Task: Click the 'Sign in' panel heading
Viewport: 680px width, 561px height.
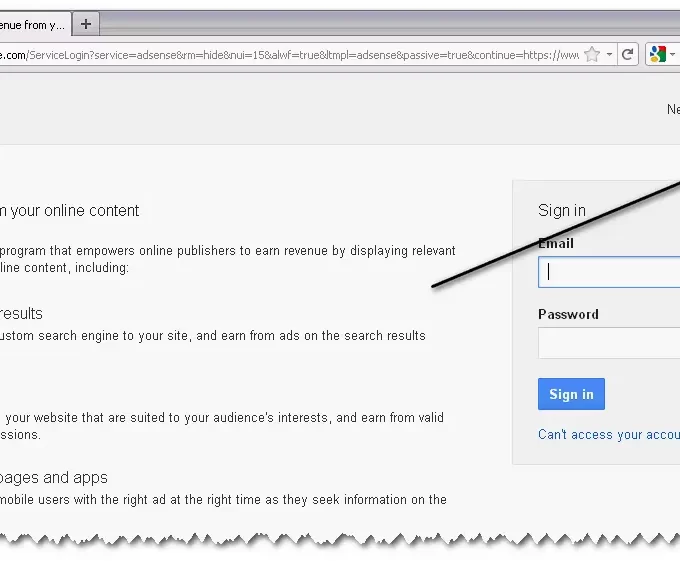Action: pos(562,211)
